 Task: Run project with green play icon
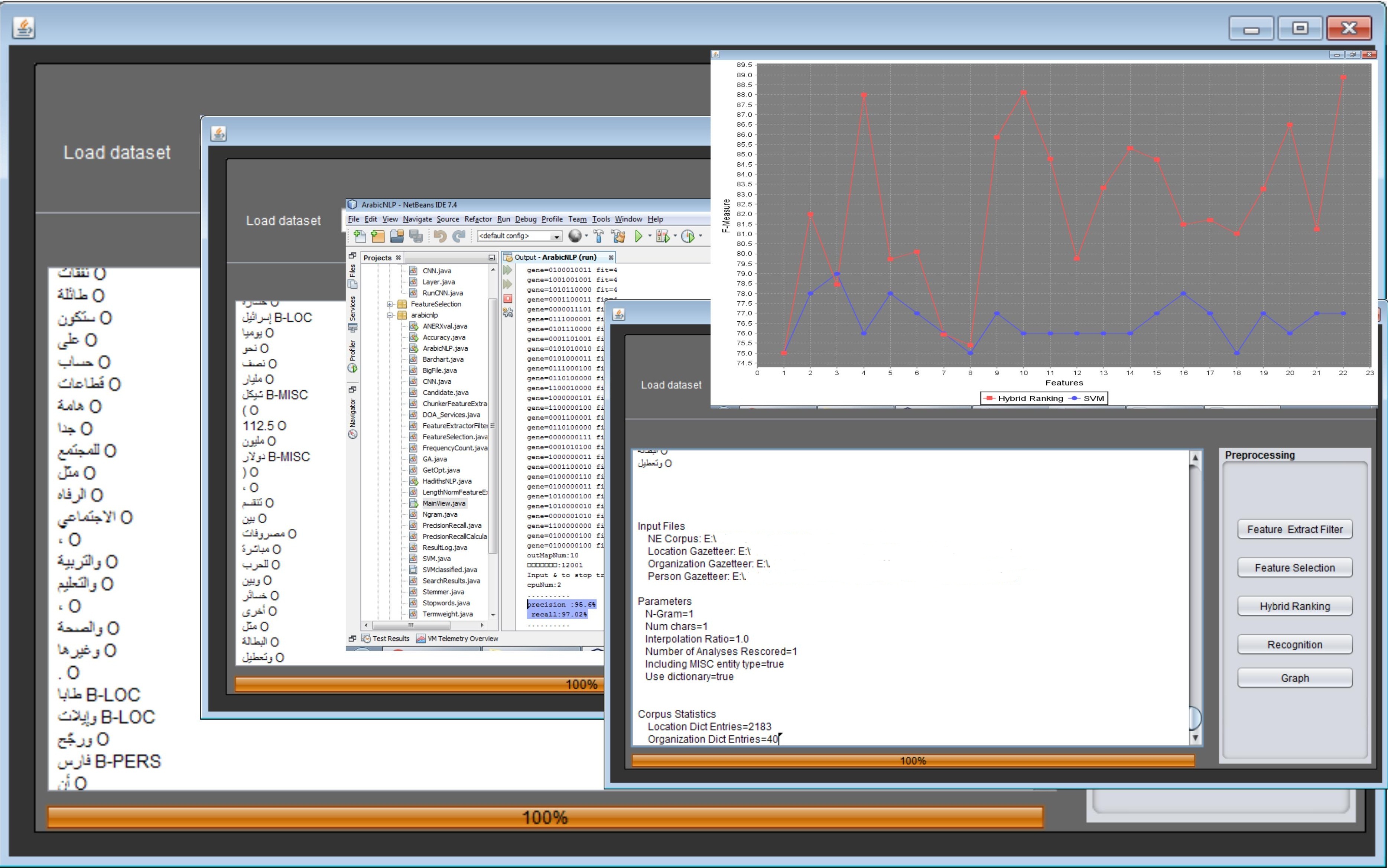pyautogui.click(x=638, y=236)
